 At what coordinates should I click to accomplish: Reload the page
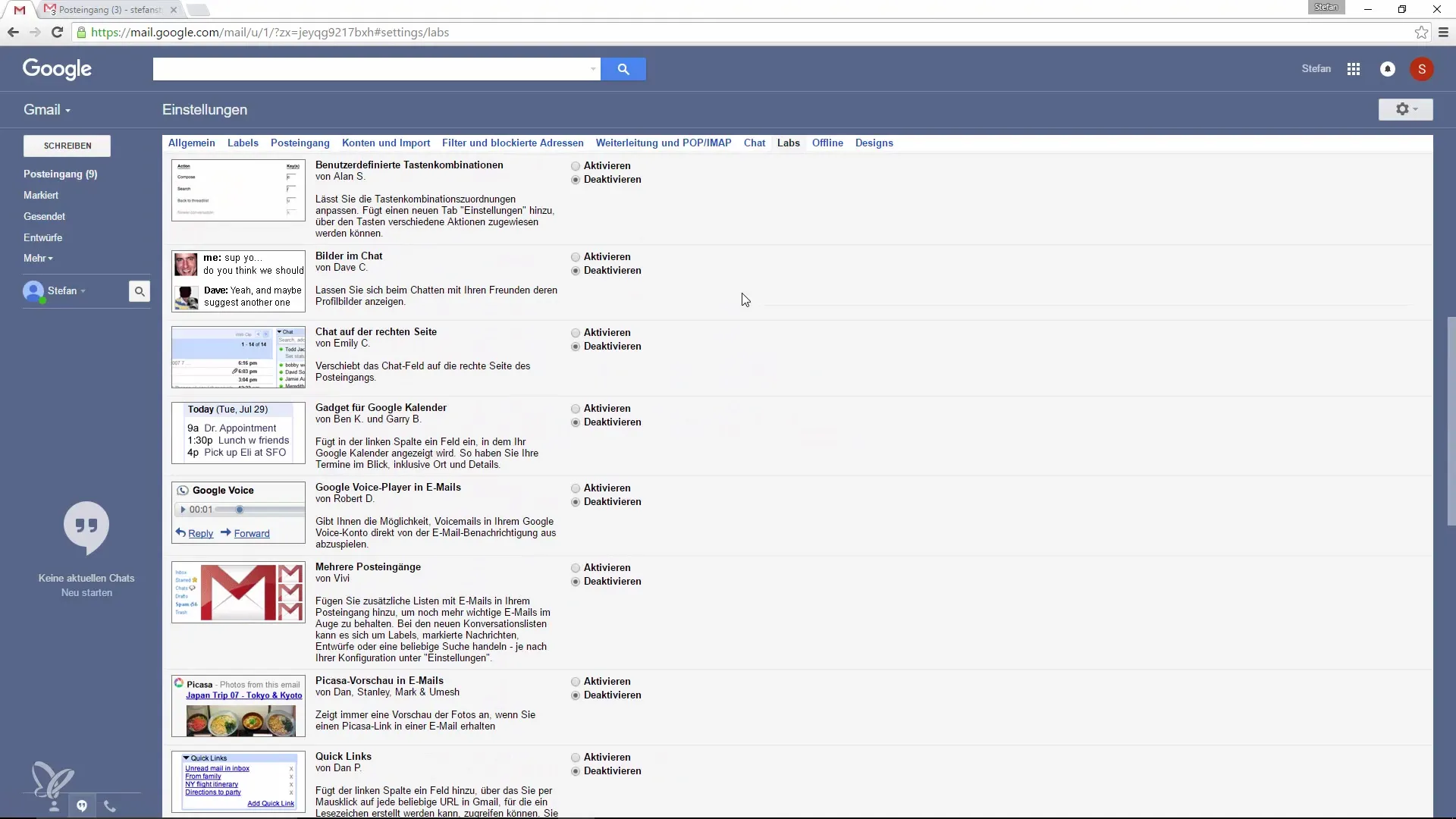[57, 32]
